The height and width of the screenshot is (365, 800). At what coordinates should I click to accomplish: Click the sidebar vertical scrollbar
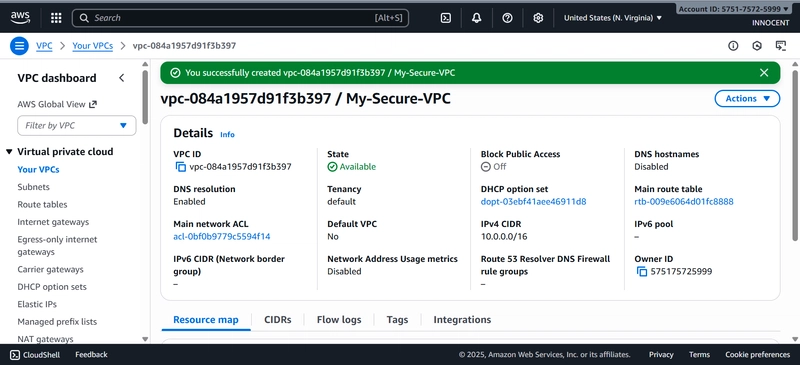coord(145,97)
